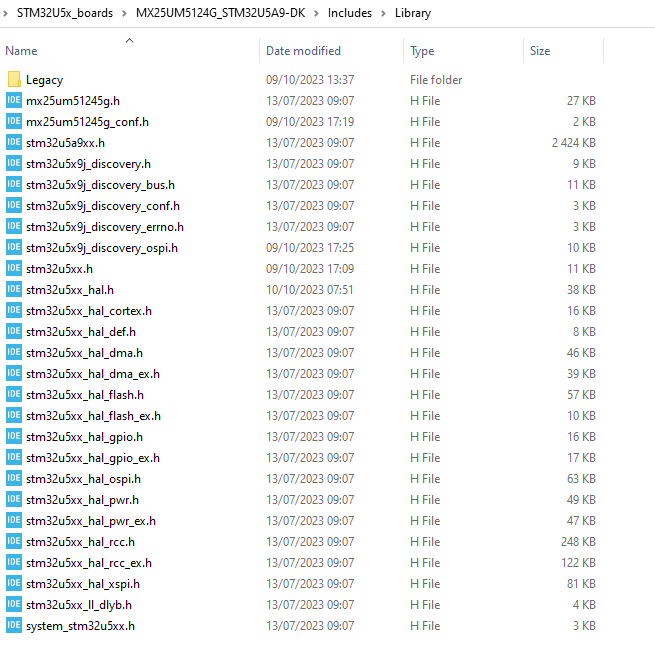Click date 09/10/2023 17:19 of mx25um51245g_conf.h

click(x=310, y=122)
